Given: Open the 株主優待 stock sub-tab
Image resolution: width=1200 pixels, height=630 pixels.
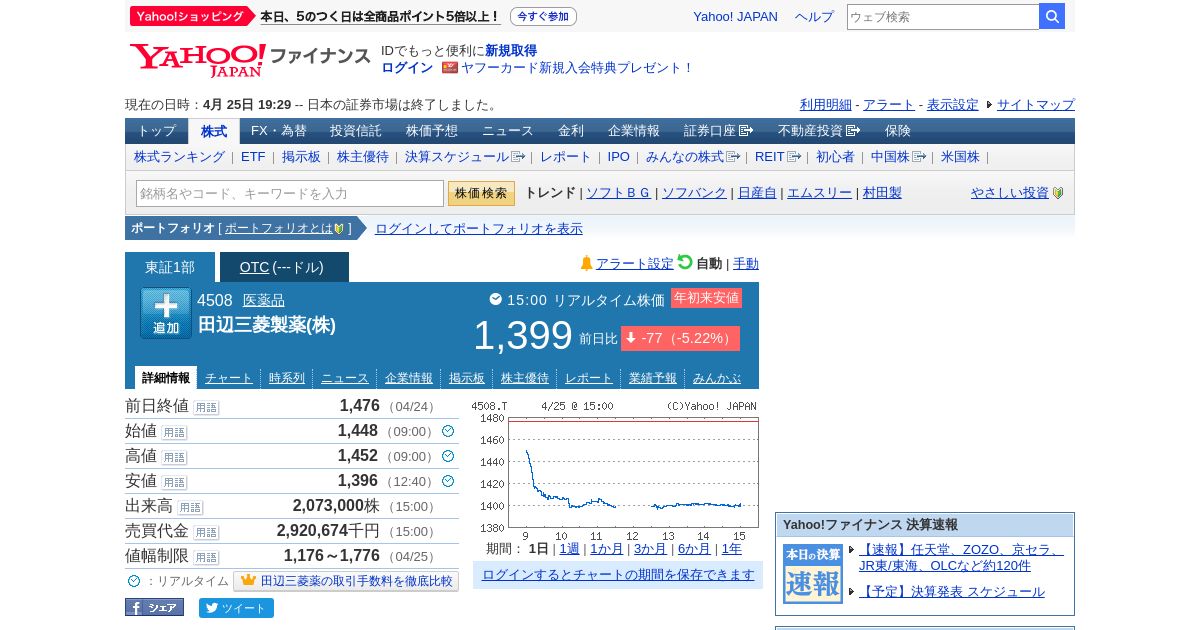Looking at the screenshot, I should (525, 378).
